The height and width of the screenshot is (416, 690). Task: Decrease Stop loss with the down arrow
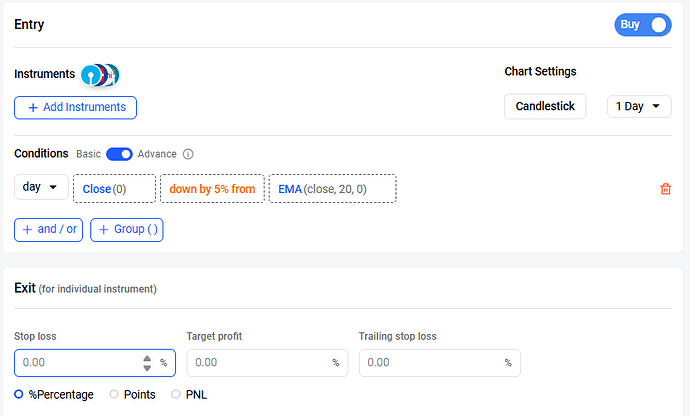coord(147,368)
